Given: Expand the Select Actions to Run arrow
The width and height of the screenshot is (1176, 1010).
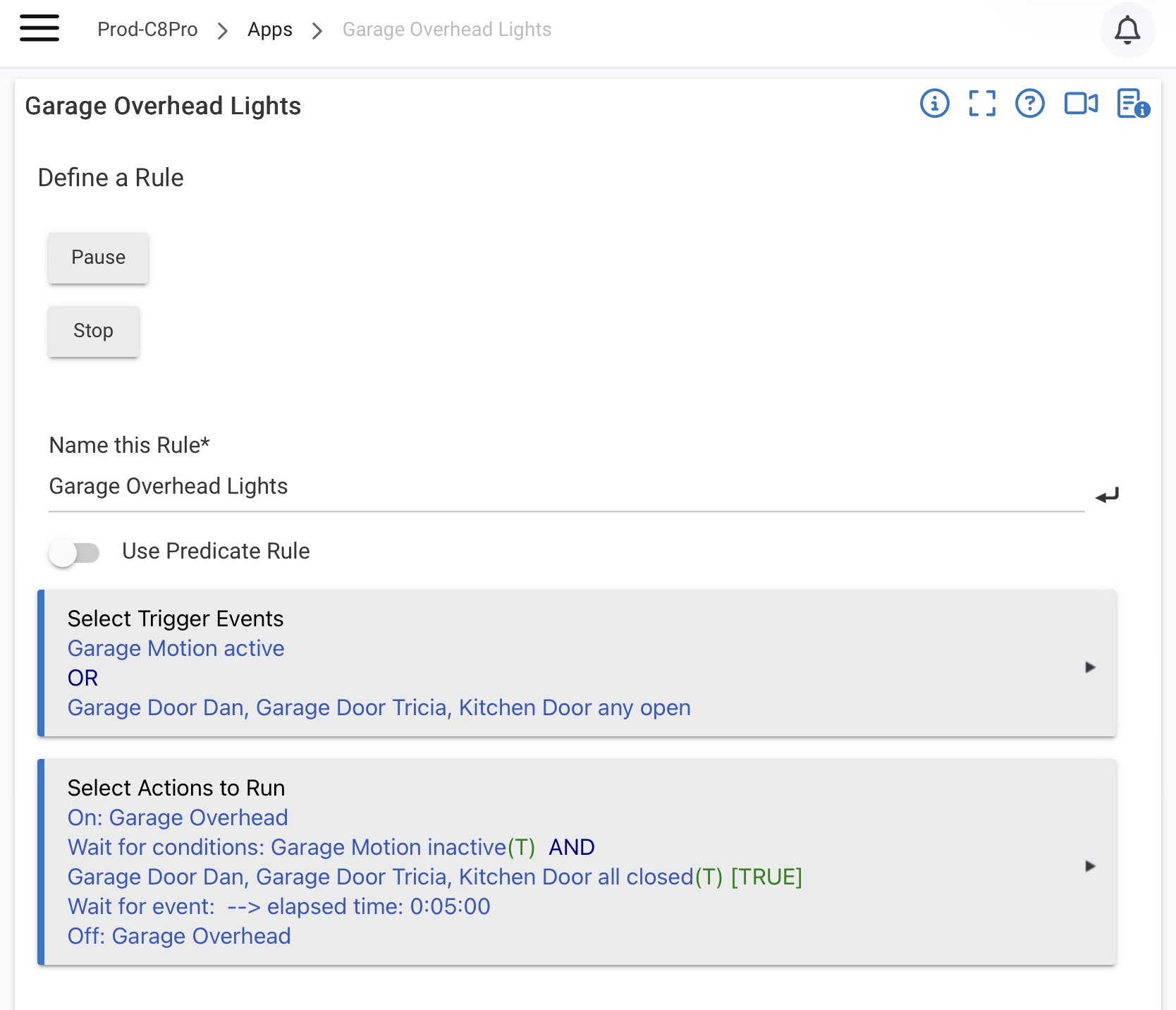Looking at the screenshot, I should click(1090, 866).
